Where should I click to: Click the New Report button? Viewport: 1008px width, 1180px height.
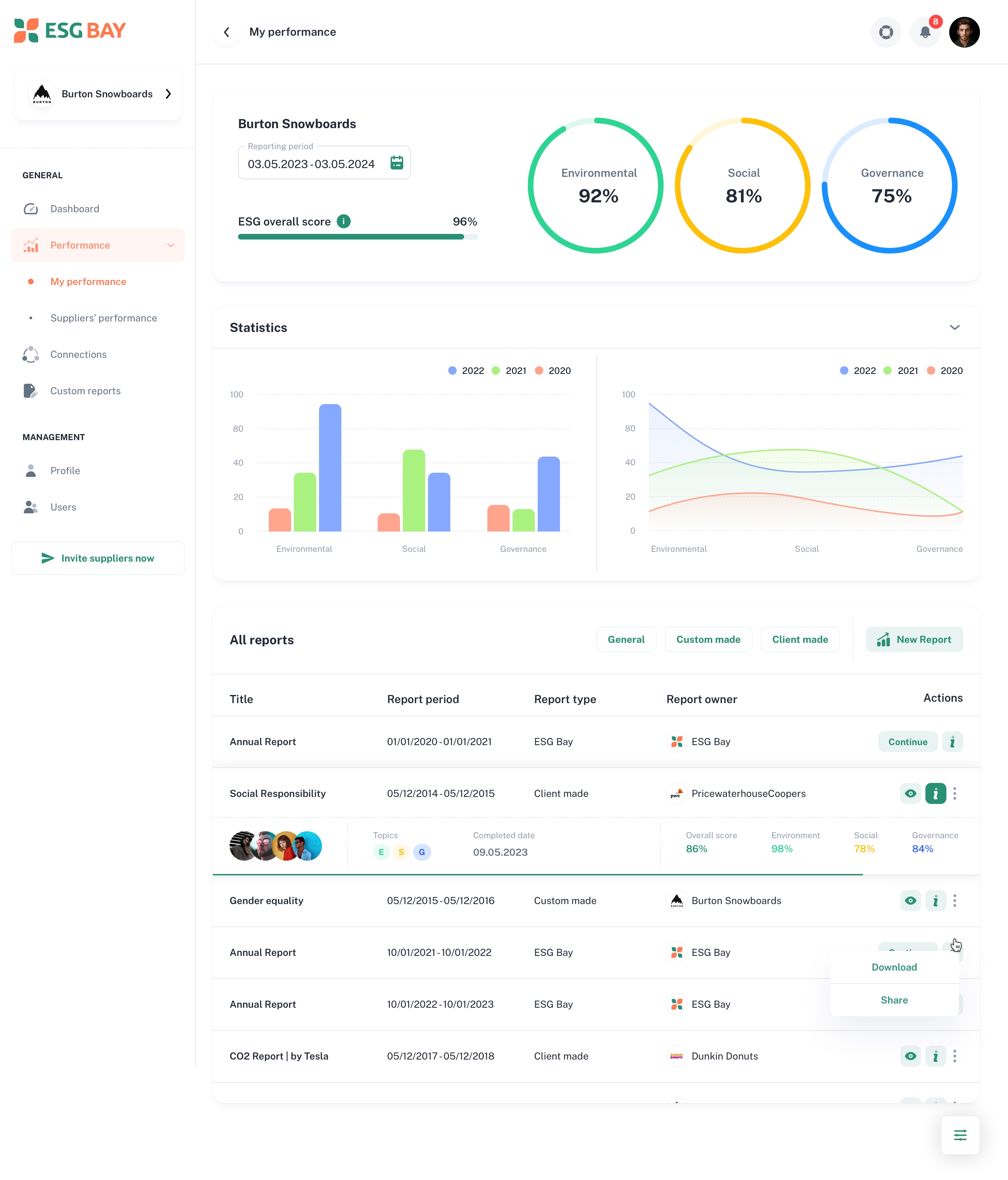[x=914, y=640]
